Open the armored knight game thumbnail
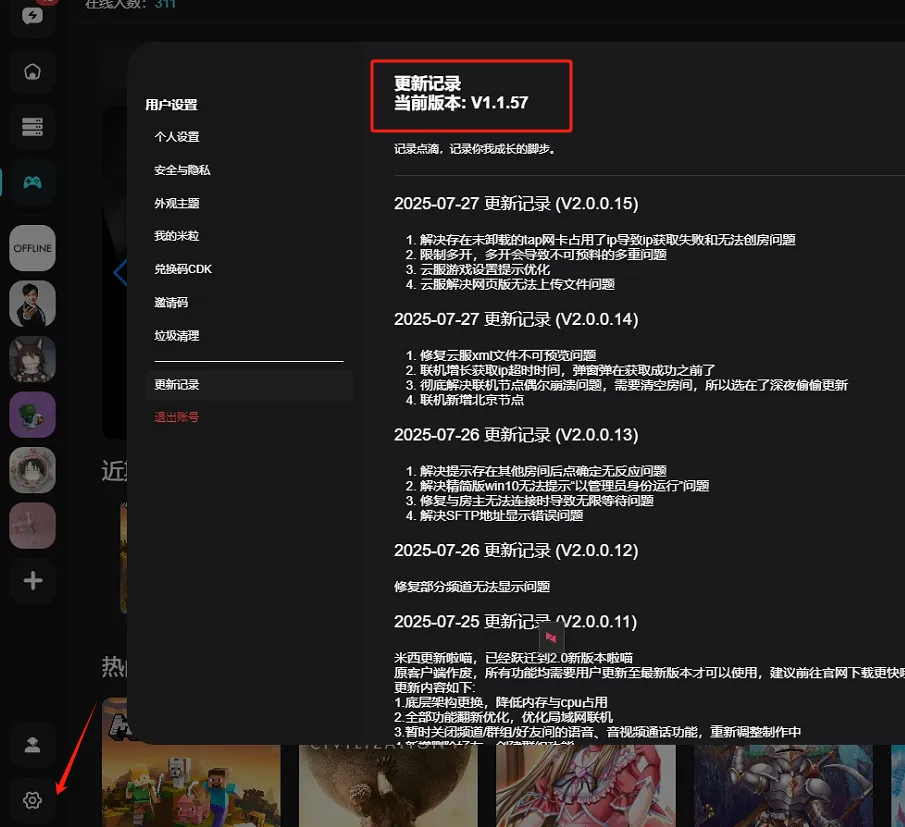Image resolution: width=905 pixels, height=827 pixels. (783, 785)
